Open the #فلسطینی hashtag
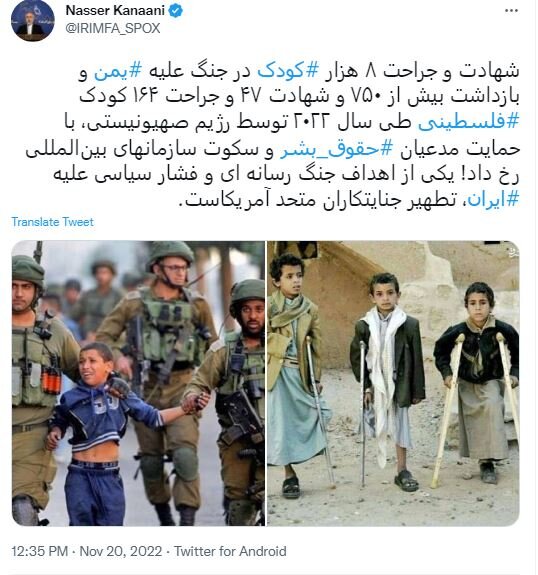Image resolution: width=538 pixels, height=575 pixels. click(469, 122)
